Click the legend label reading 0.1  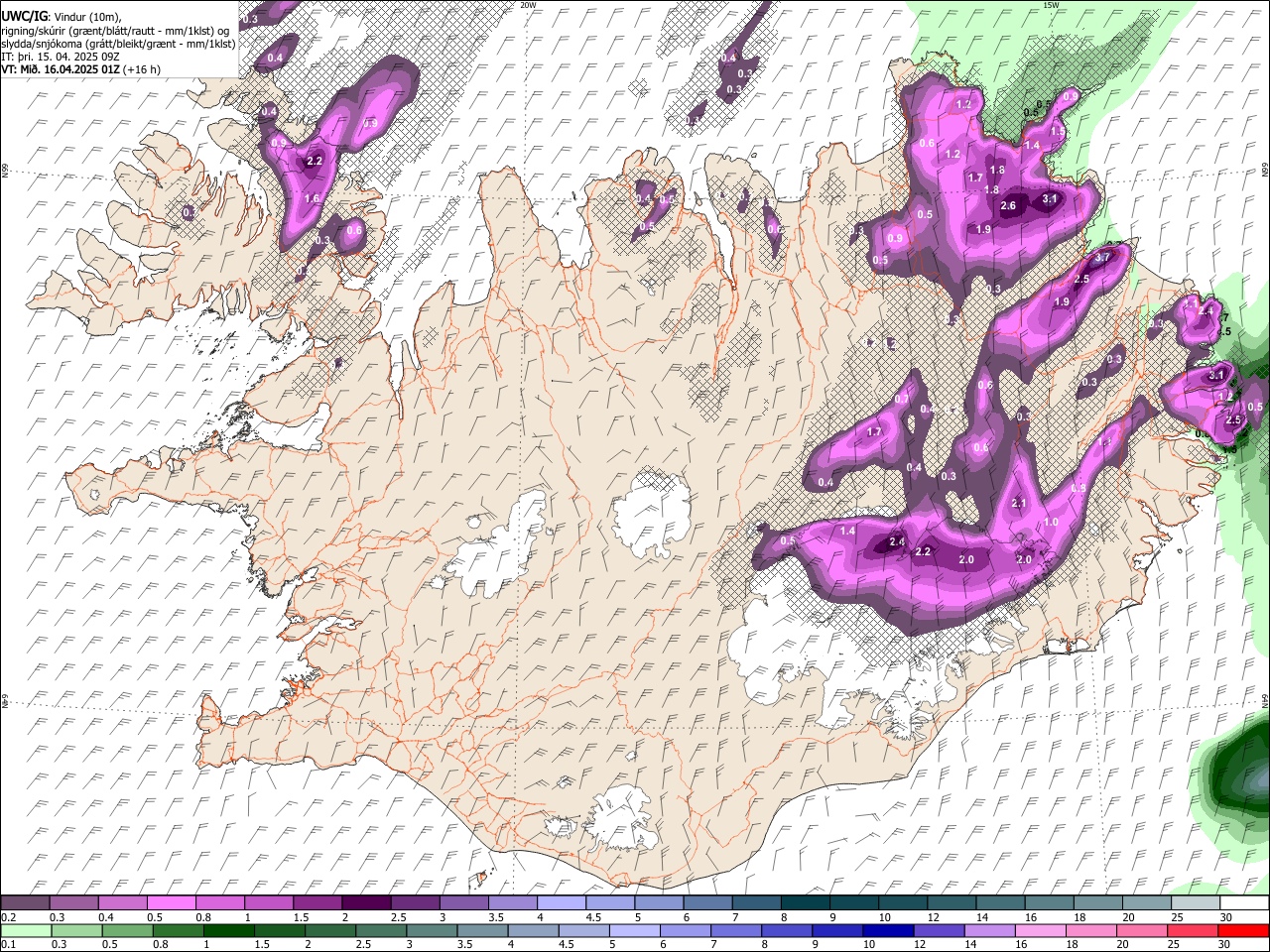[x=8, y=945]
